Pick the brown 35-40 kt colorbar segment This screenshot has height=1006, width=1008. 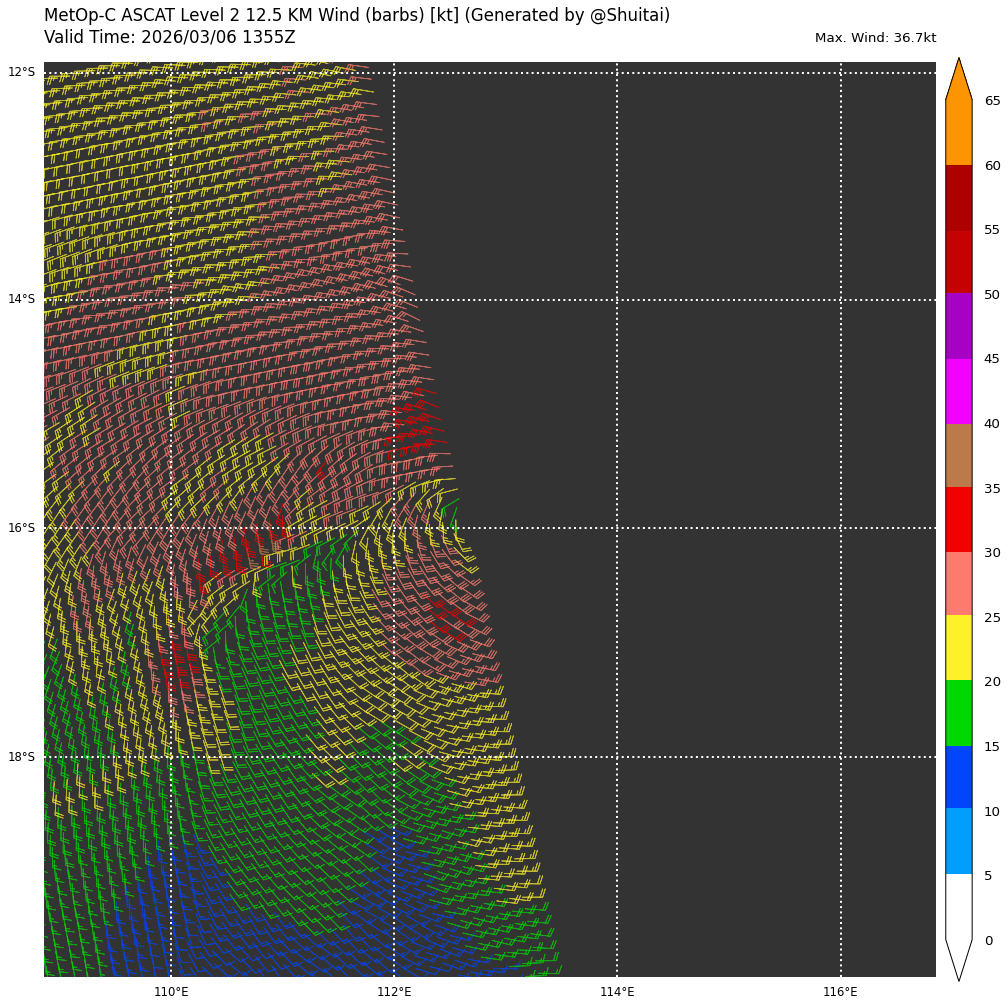(x=958, y=455)
